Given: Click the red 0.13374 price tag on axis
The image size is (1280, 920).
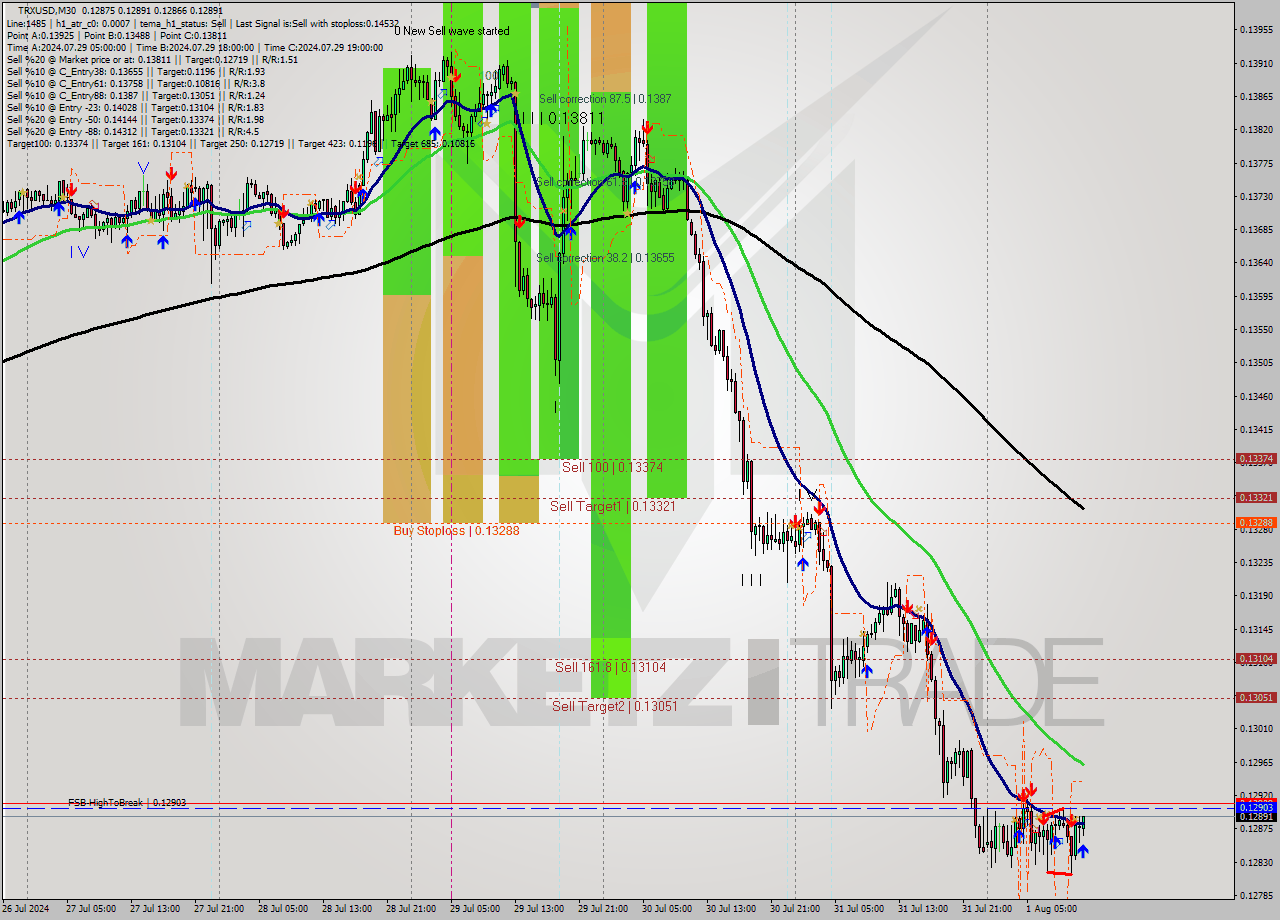Looking at the screenshot, I should pos(1256,459).
